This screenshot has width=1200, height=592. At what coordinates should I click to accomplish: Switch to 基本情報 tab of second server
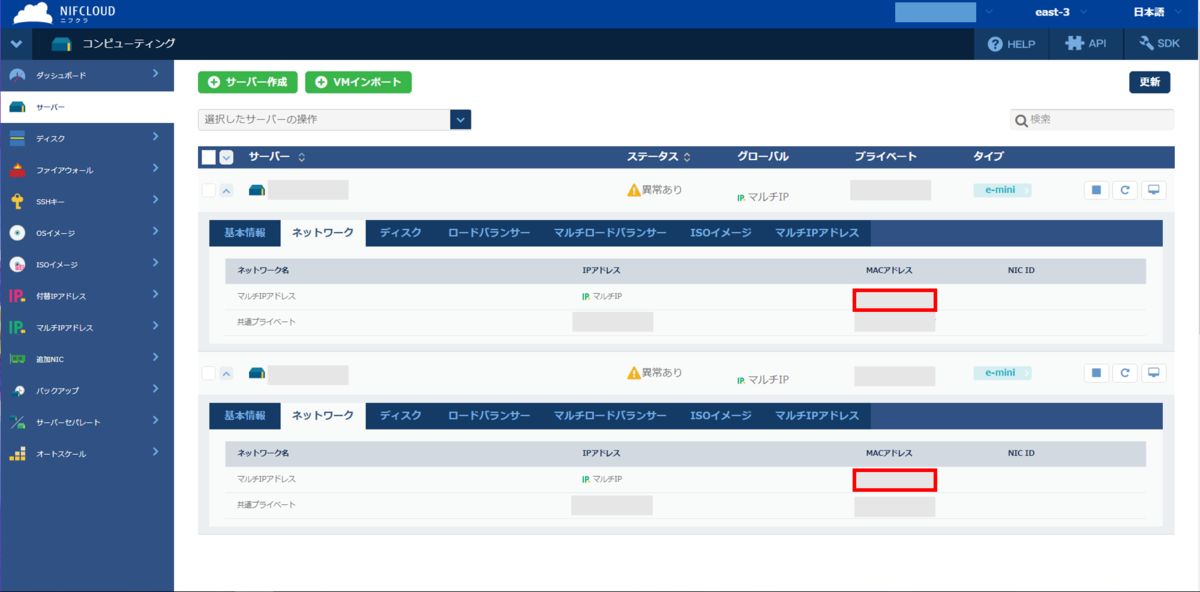[x=245, y=415]
